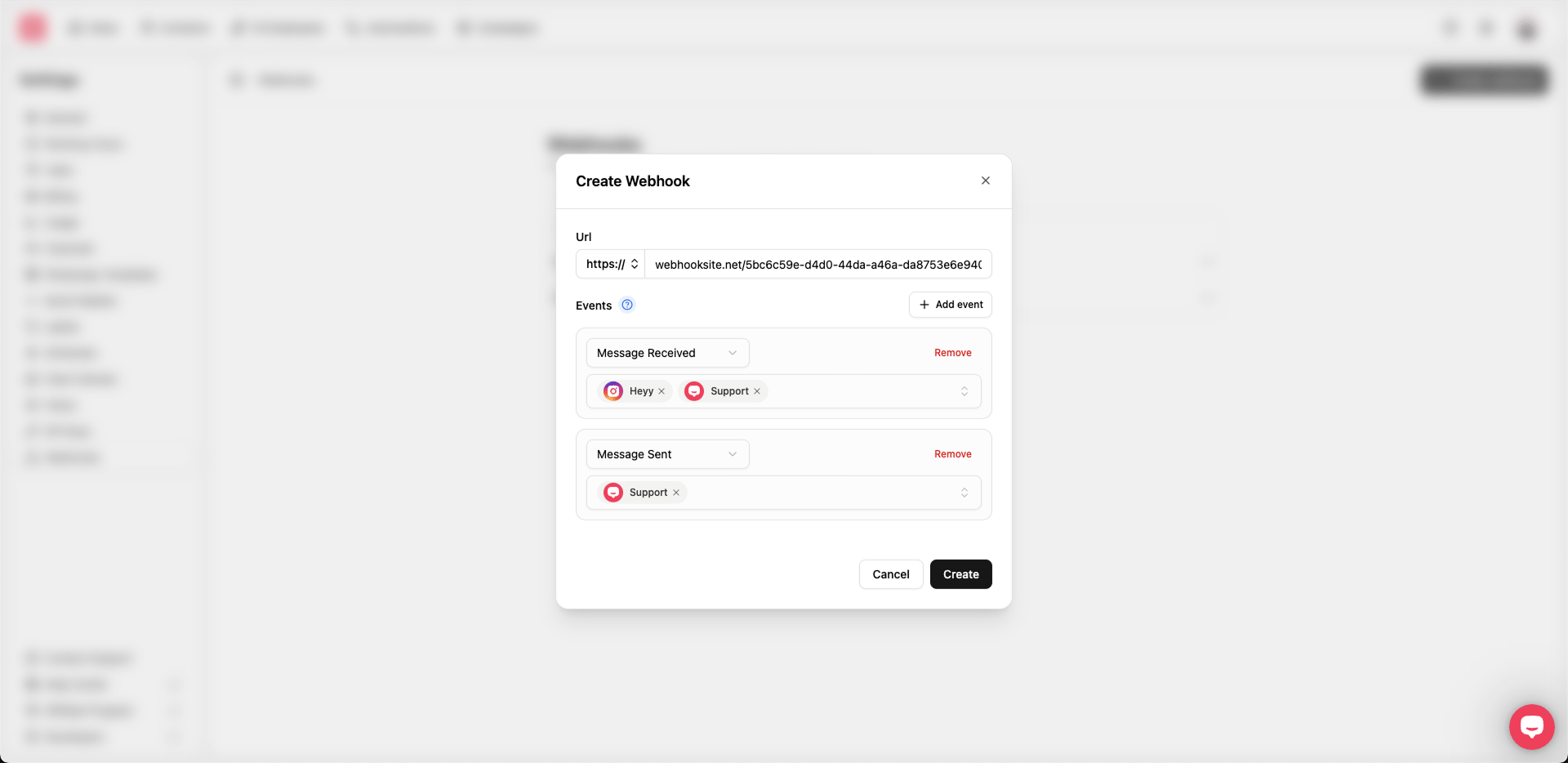Click Support channel icon under Message Sent
The width and height of the screenshot is (1568, 763).
coord(613,493)
